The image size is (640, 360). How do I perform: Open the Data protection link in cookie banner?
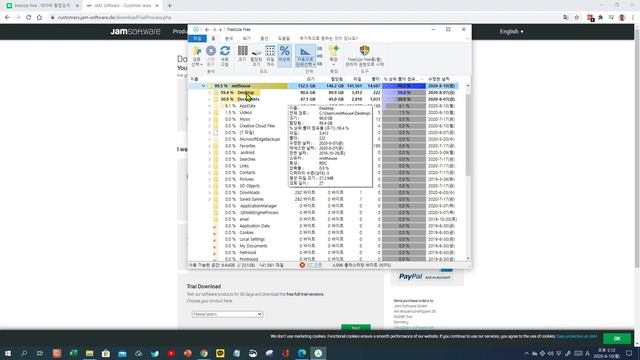click(x=576, y=336)
